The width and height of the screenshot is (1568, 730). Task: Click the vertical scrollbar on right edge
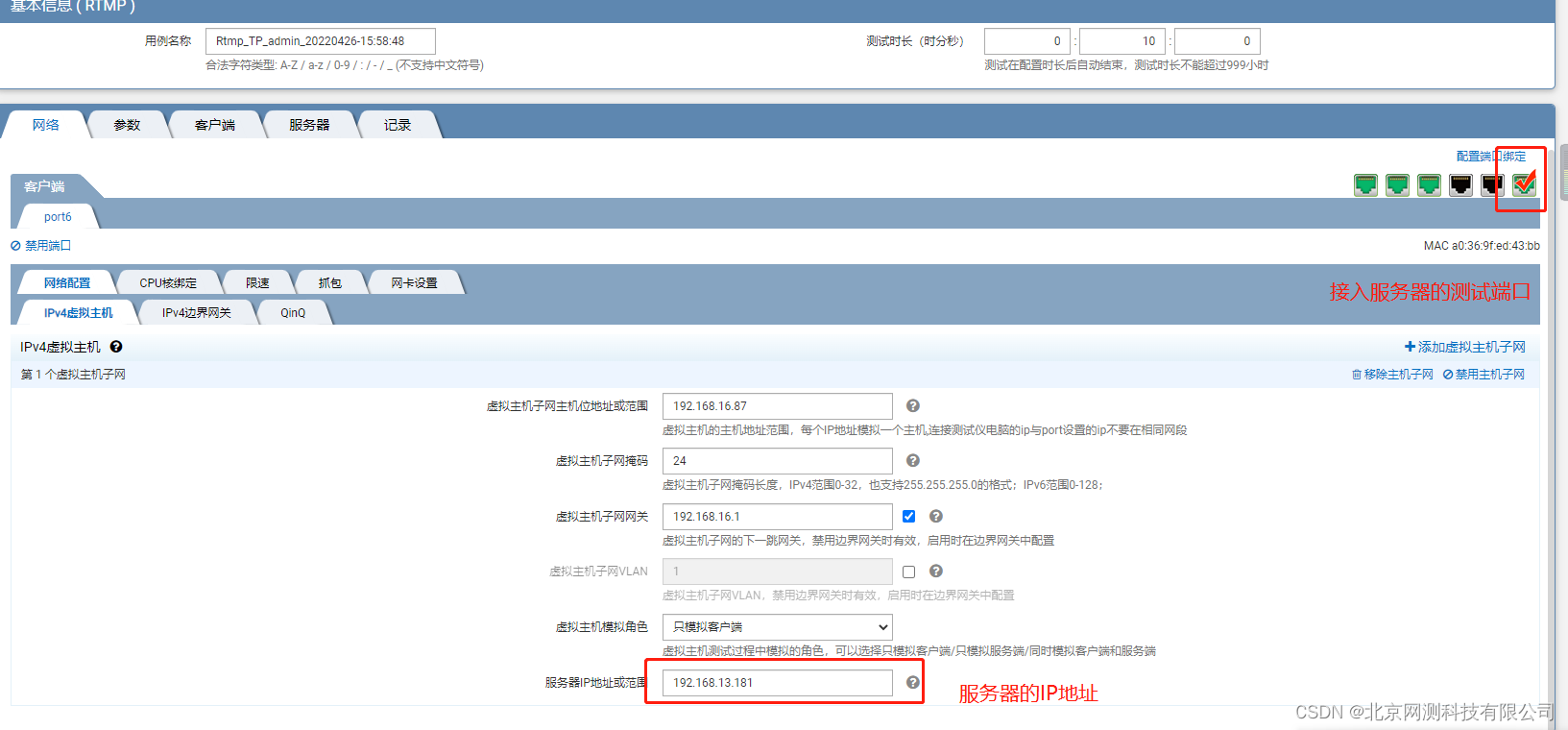[1564, 173]
